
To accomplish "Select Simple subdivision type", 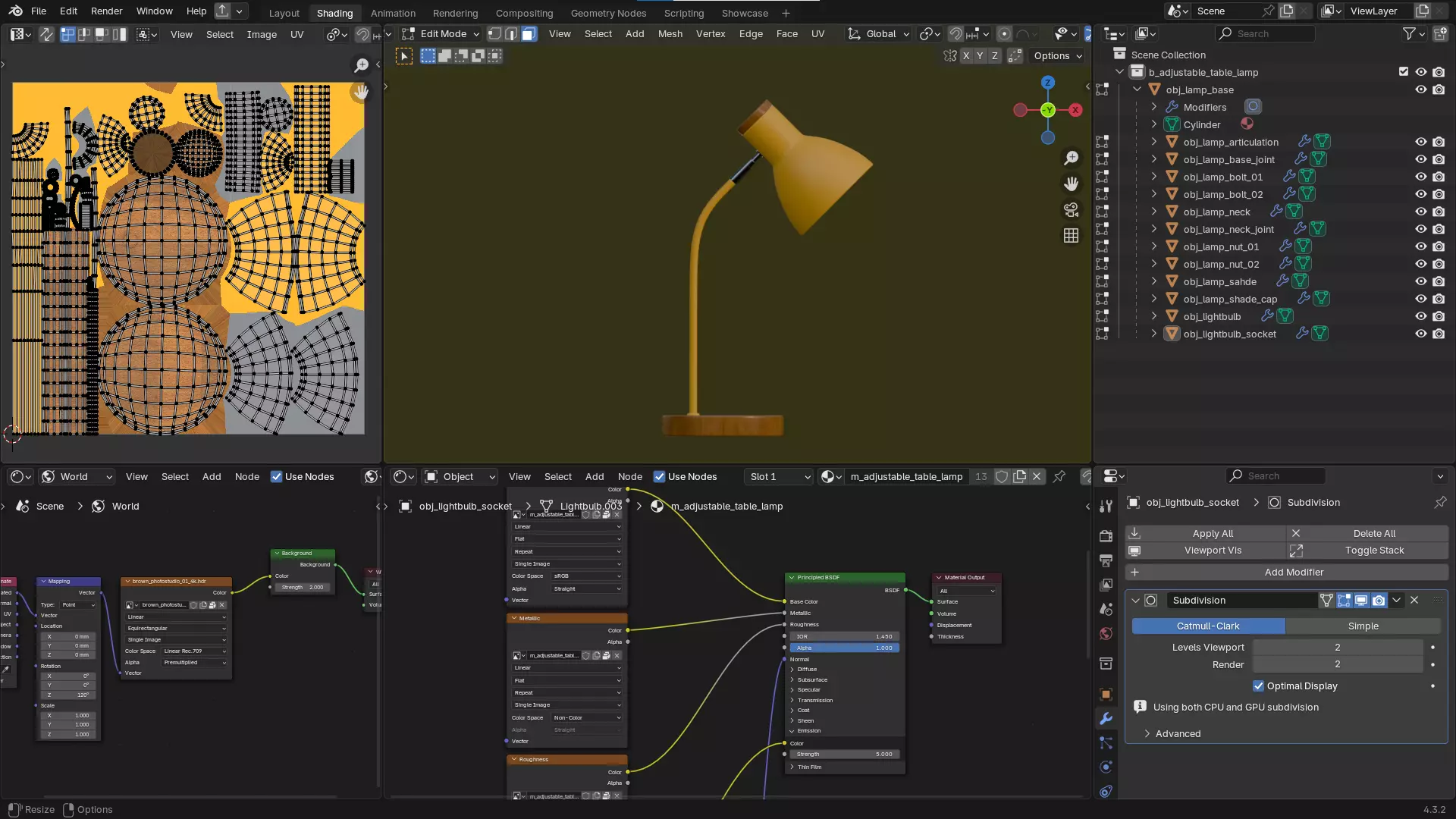I will tap(1363, 626).
